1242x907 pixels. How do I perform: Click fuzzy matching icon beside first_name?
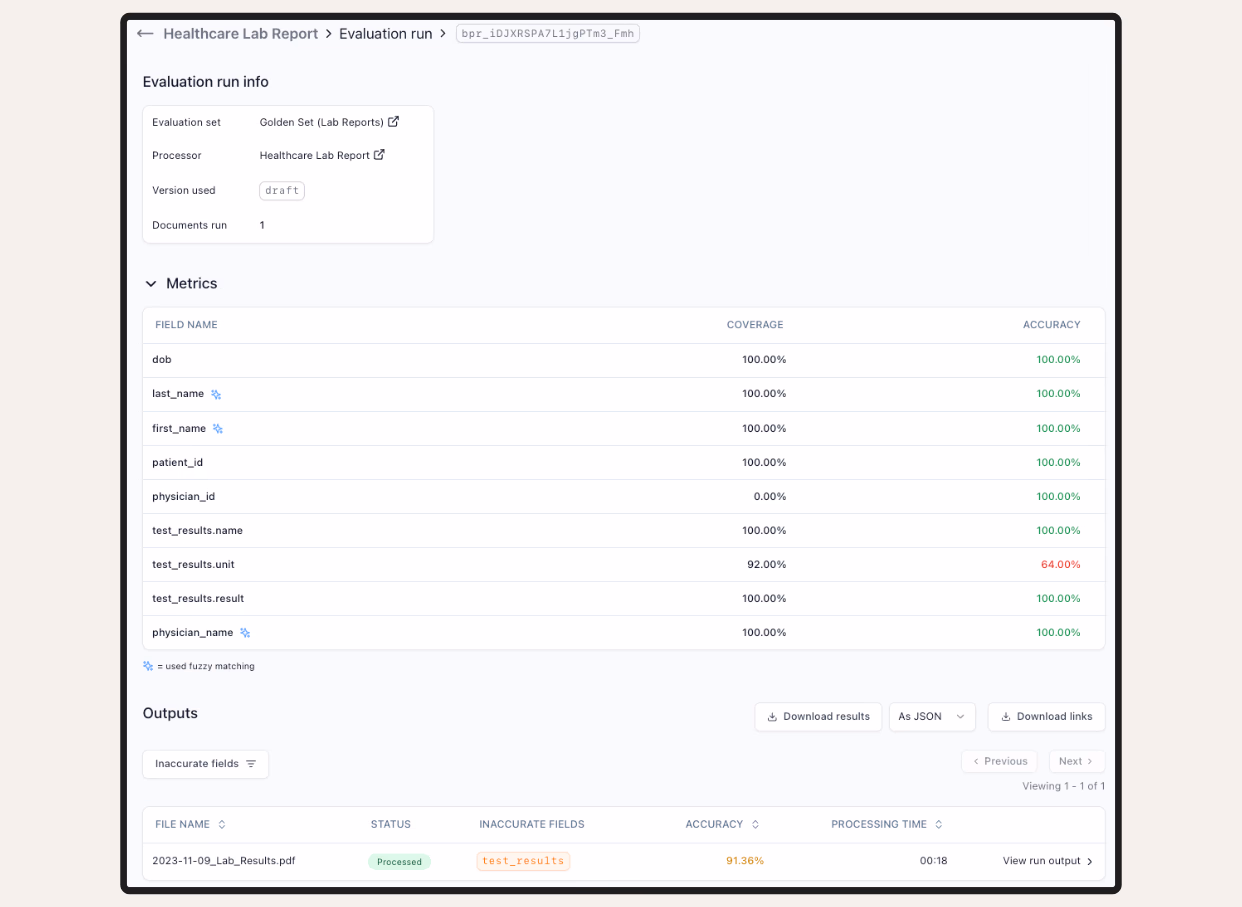point(218,429)
